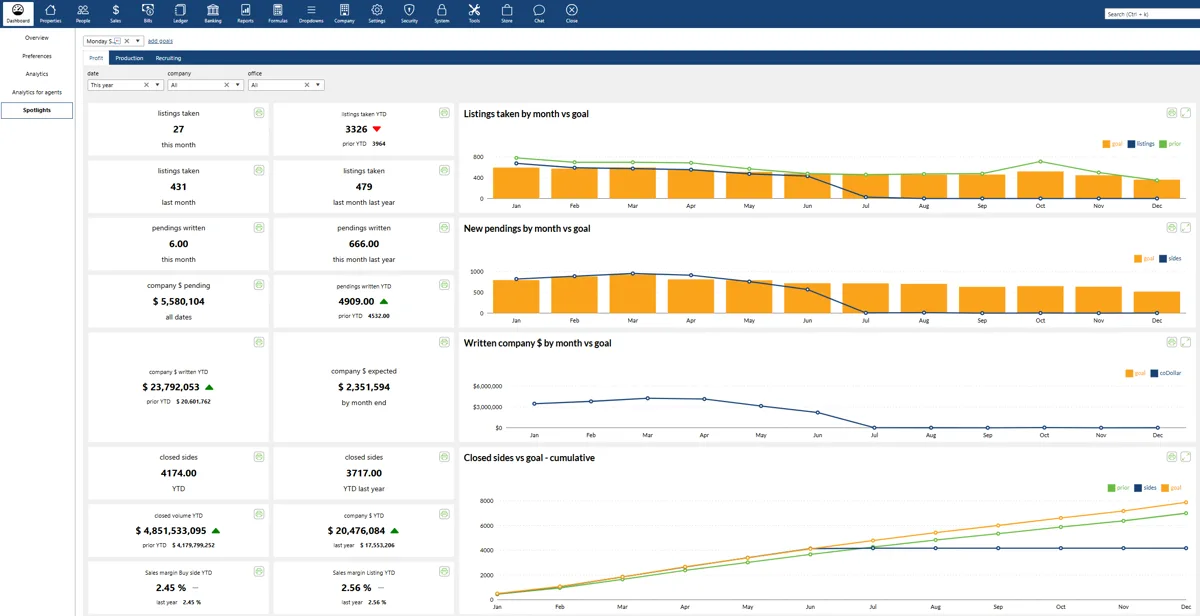Open the Reports module

click(245, 13)
